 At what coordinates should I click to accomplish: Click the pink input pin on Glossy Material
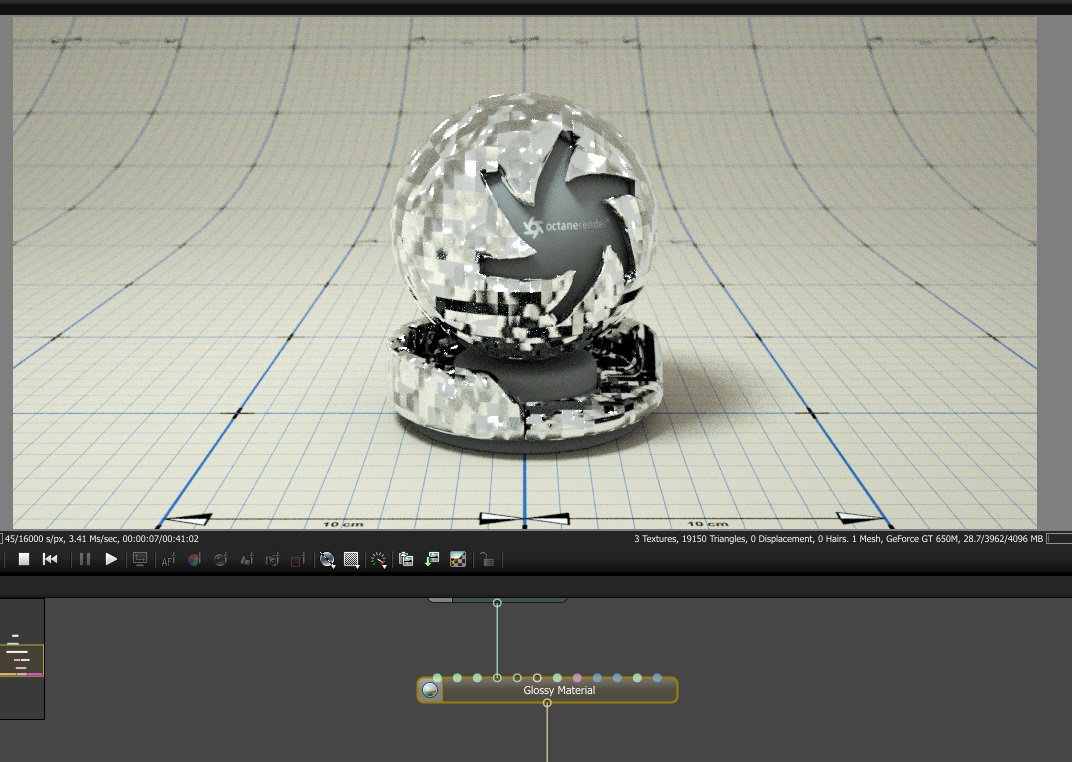[x=577, y=678]
